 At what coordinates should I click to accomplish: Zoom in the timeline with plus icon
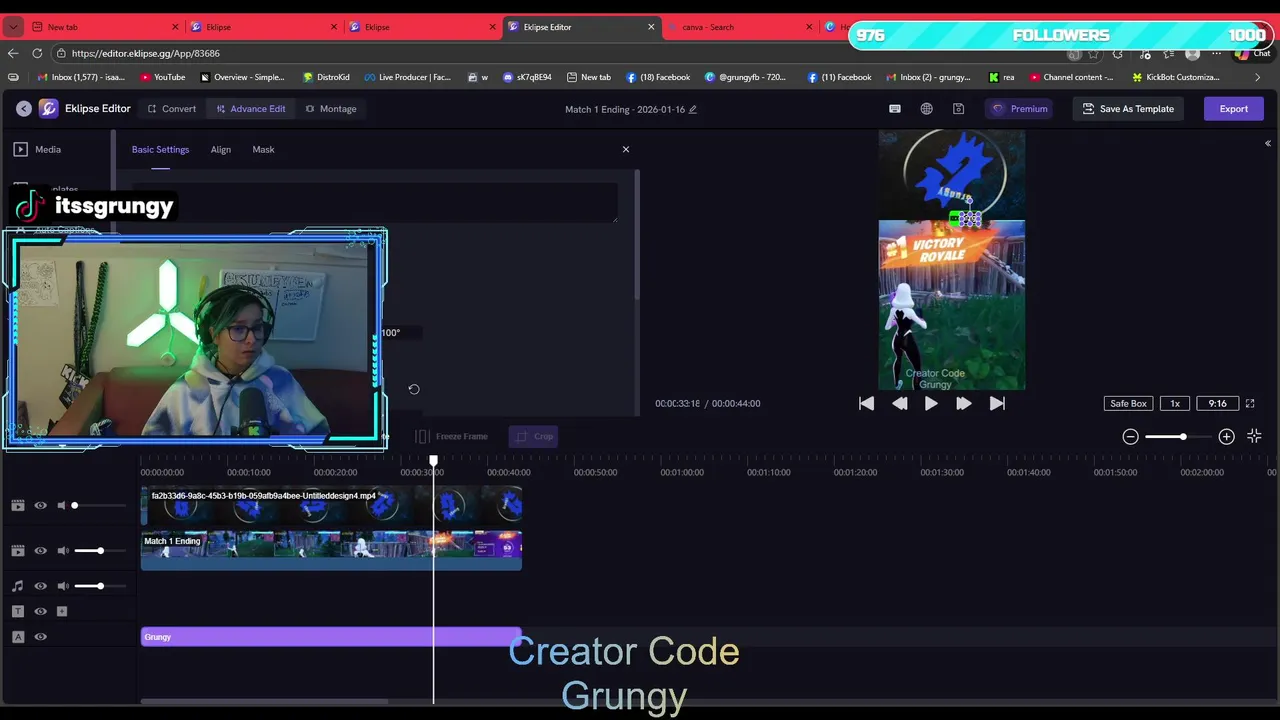tap(1226, 436)
